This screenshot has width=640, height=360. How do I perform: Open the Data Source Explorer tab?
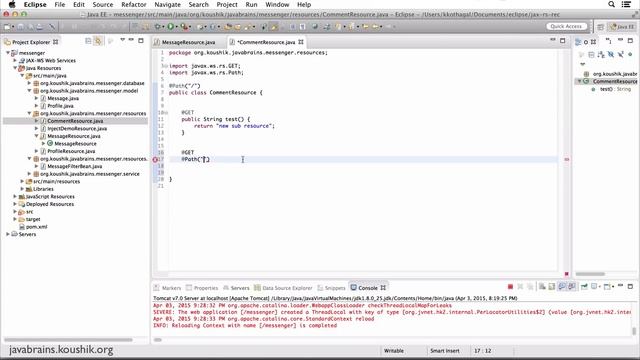283,288
